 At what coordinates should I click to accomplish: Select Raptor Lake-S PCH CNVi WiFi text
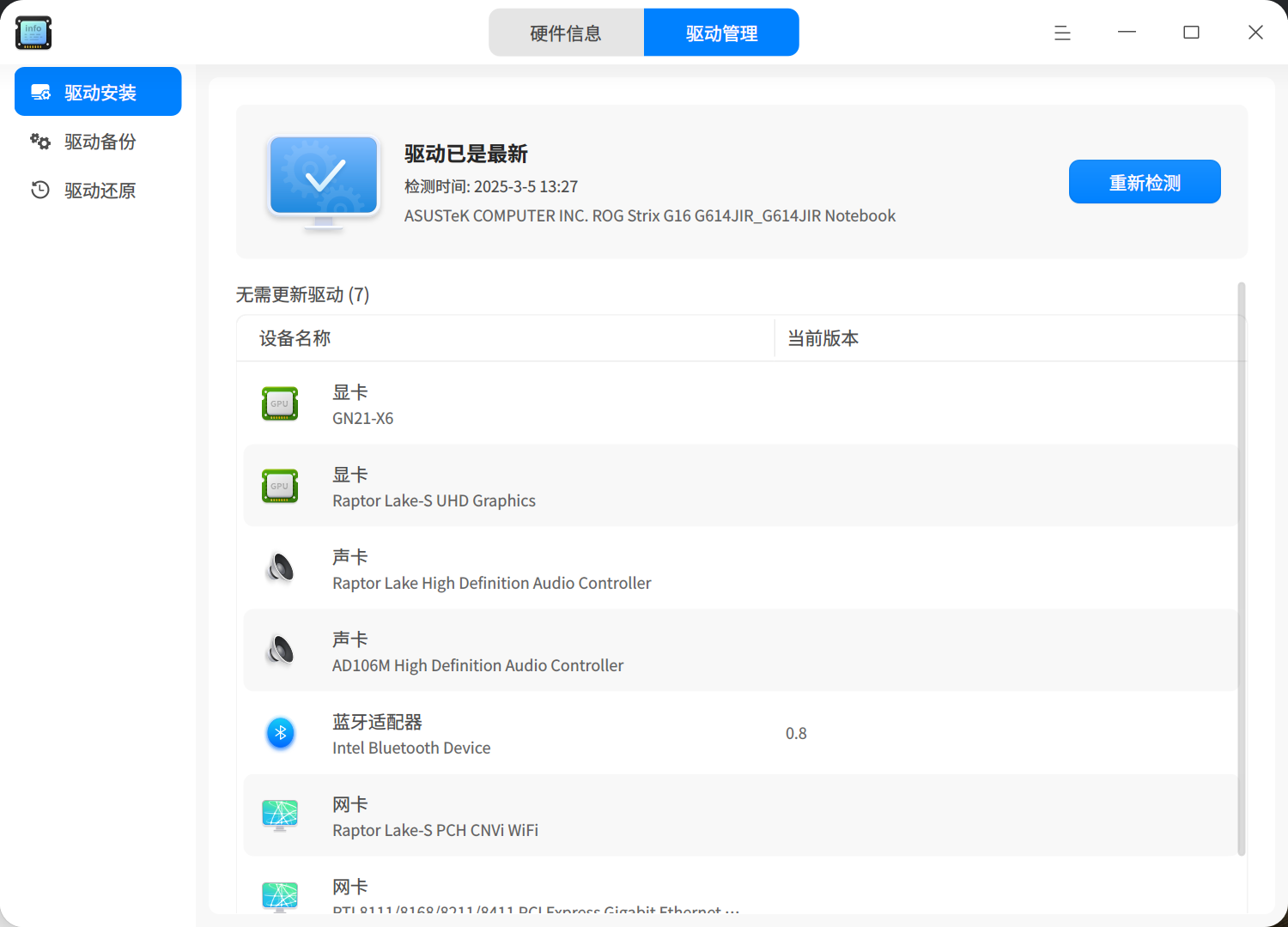(x=435, y=830)
